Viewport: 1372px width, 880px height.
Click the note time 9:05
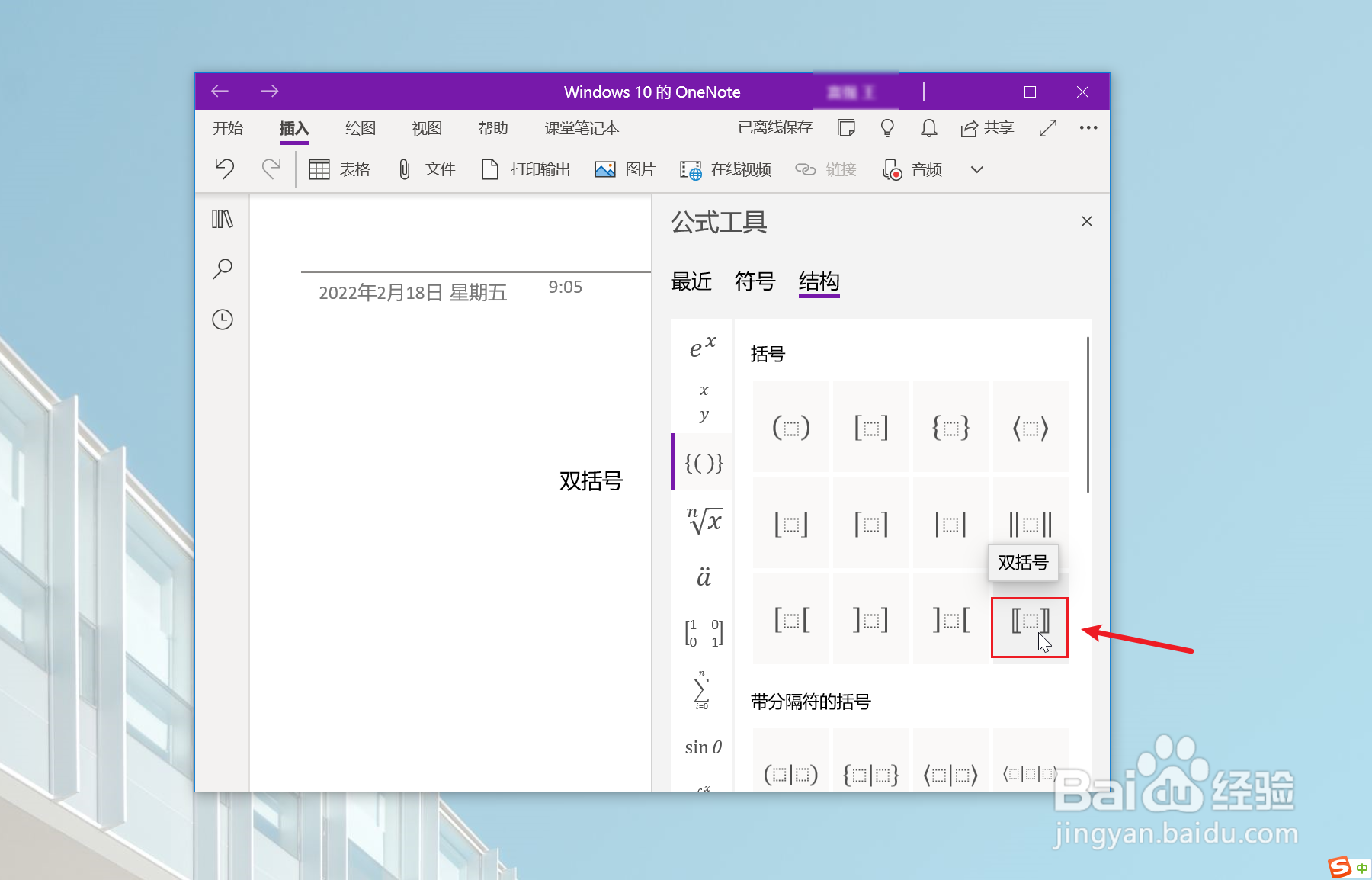pyautogui.click(x=566, y=287)
